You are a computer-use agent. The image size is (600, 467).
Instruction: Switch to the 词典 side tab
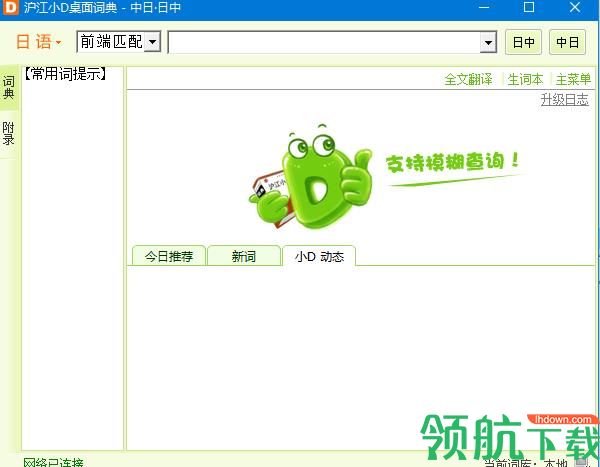[8, 88]
